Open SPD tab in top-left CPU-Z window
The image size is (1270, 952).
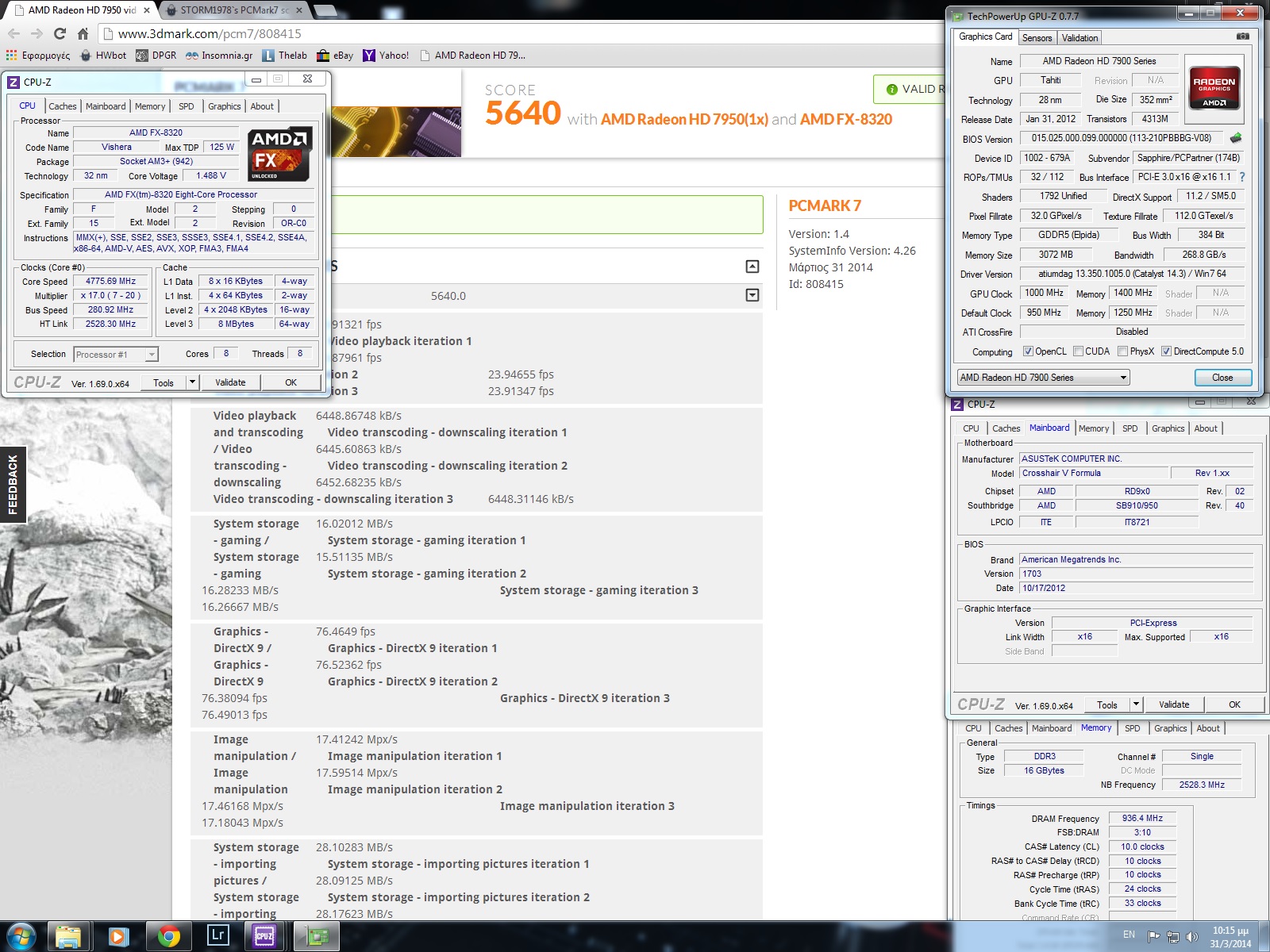point(186,106)
